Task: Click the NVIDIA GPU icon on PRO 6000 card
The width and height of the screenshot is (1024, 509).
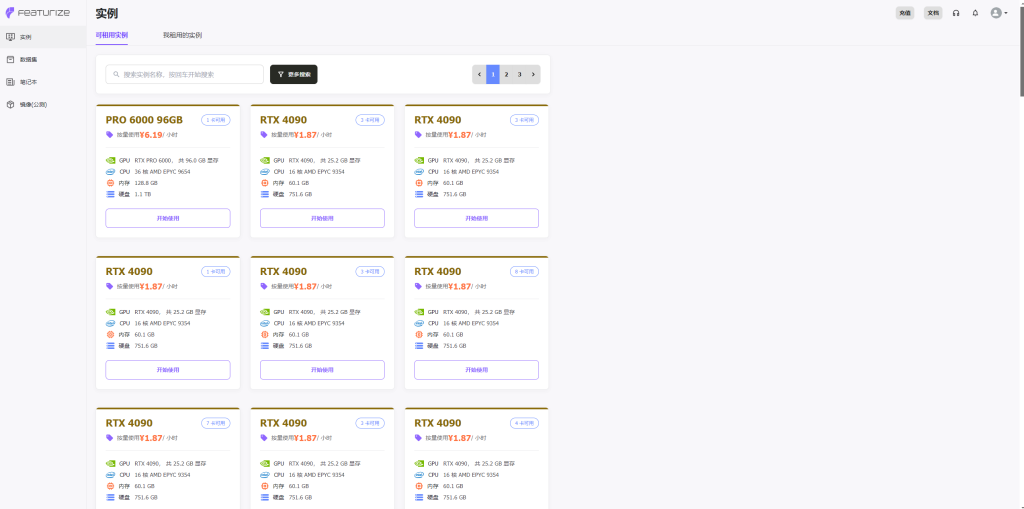Action: coord(110,160)
